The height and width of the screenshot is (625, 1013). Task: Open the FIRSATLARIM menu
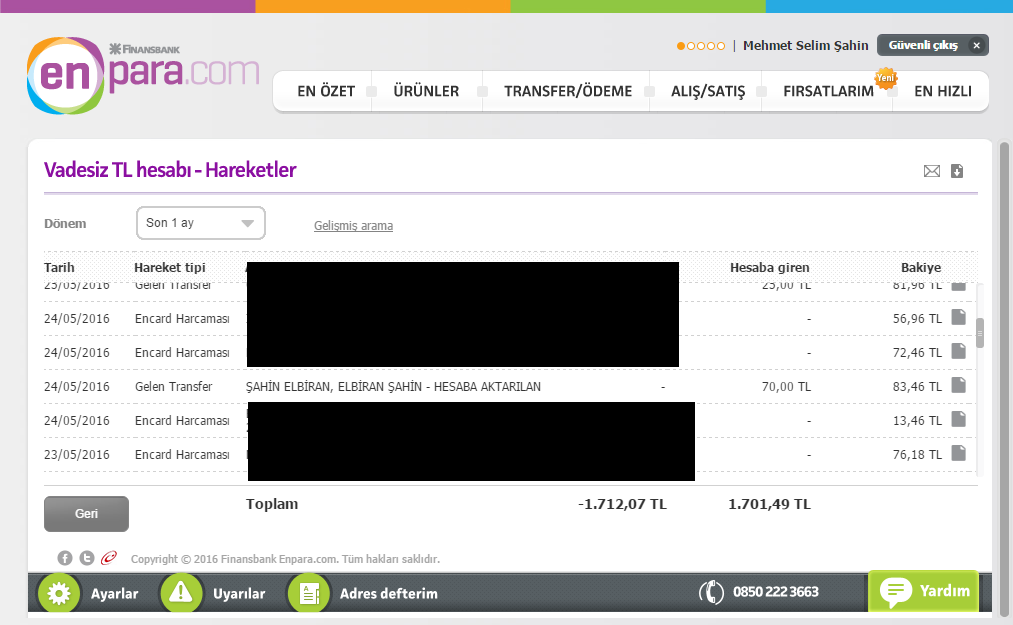coord(828,91)
